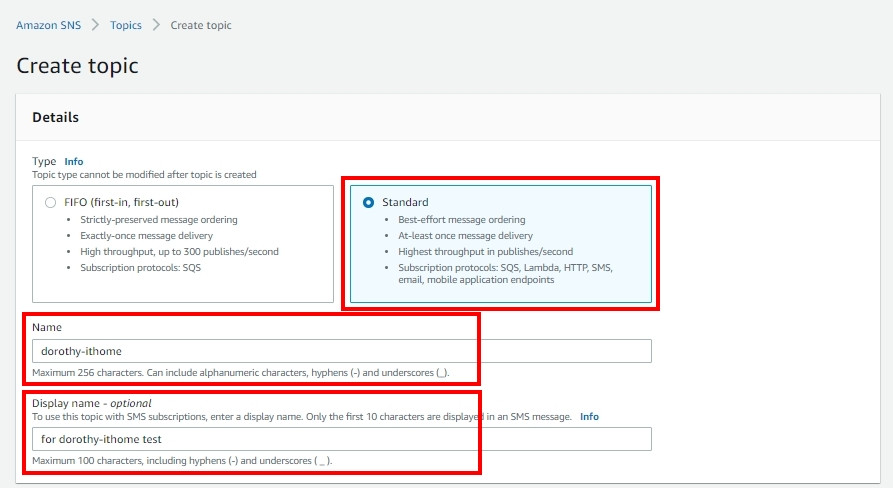Open the Amazon SNS breadcrumb link
This screenshot has height=488, width=893.
[x=48, y=25]
